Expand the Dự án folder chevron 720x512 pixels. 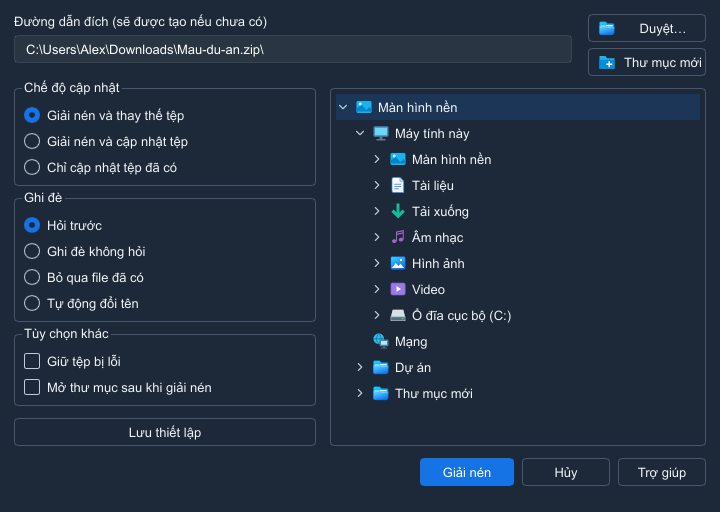(x=360, y=367)
